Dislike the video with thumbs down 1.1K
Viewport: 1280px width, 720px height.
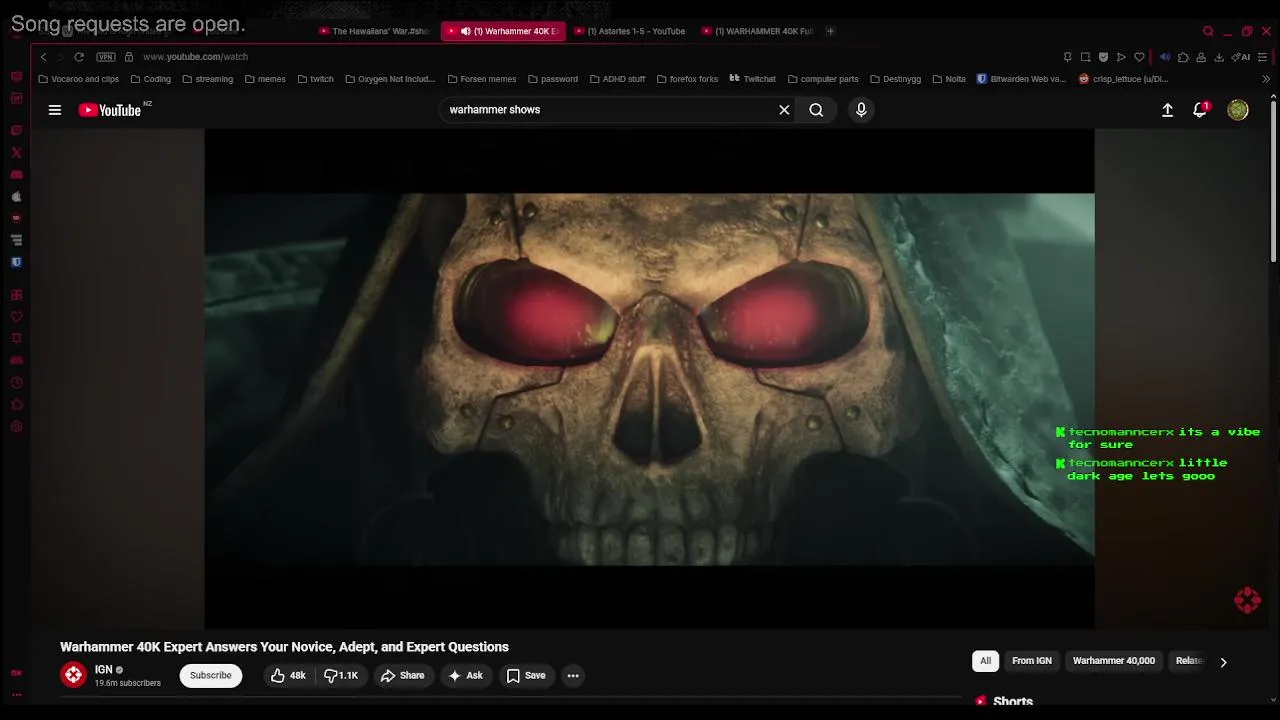[341, 676]
